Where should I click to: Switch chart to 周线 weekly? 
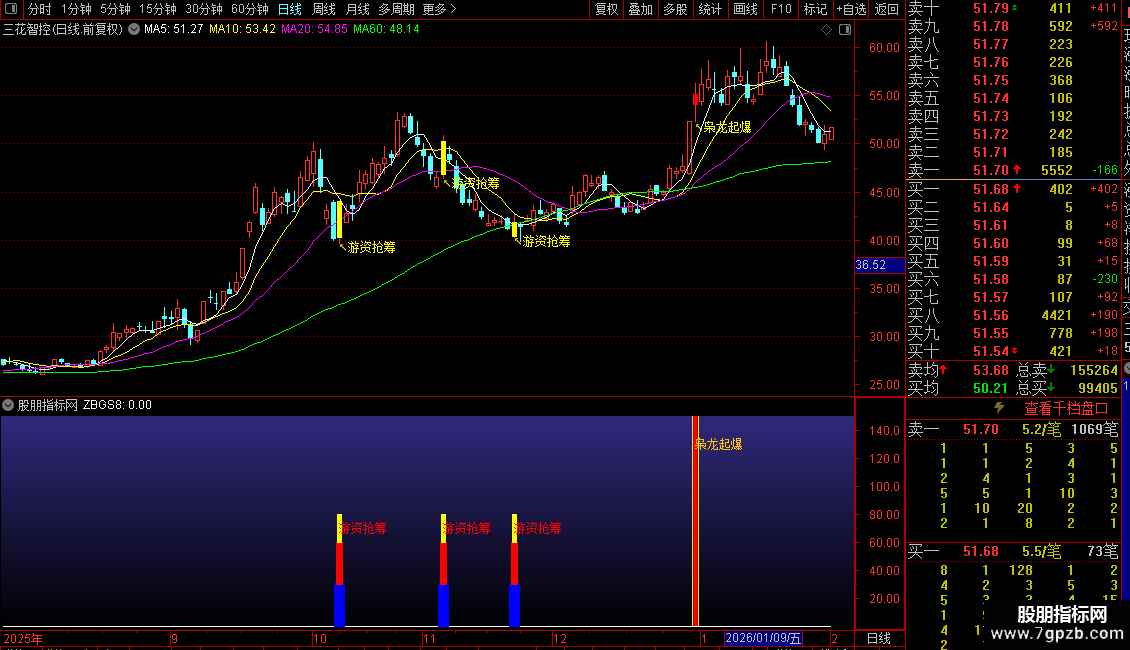click(324, 9)
